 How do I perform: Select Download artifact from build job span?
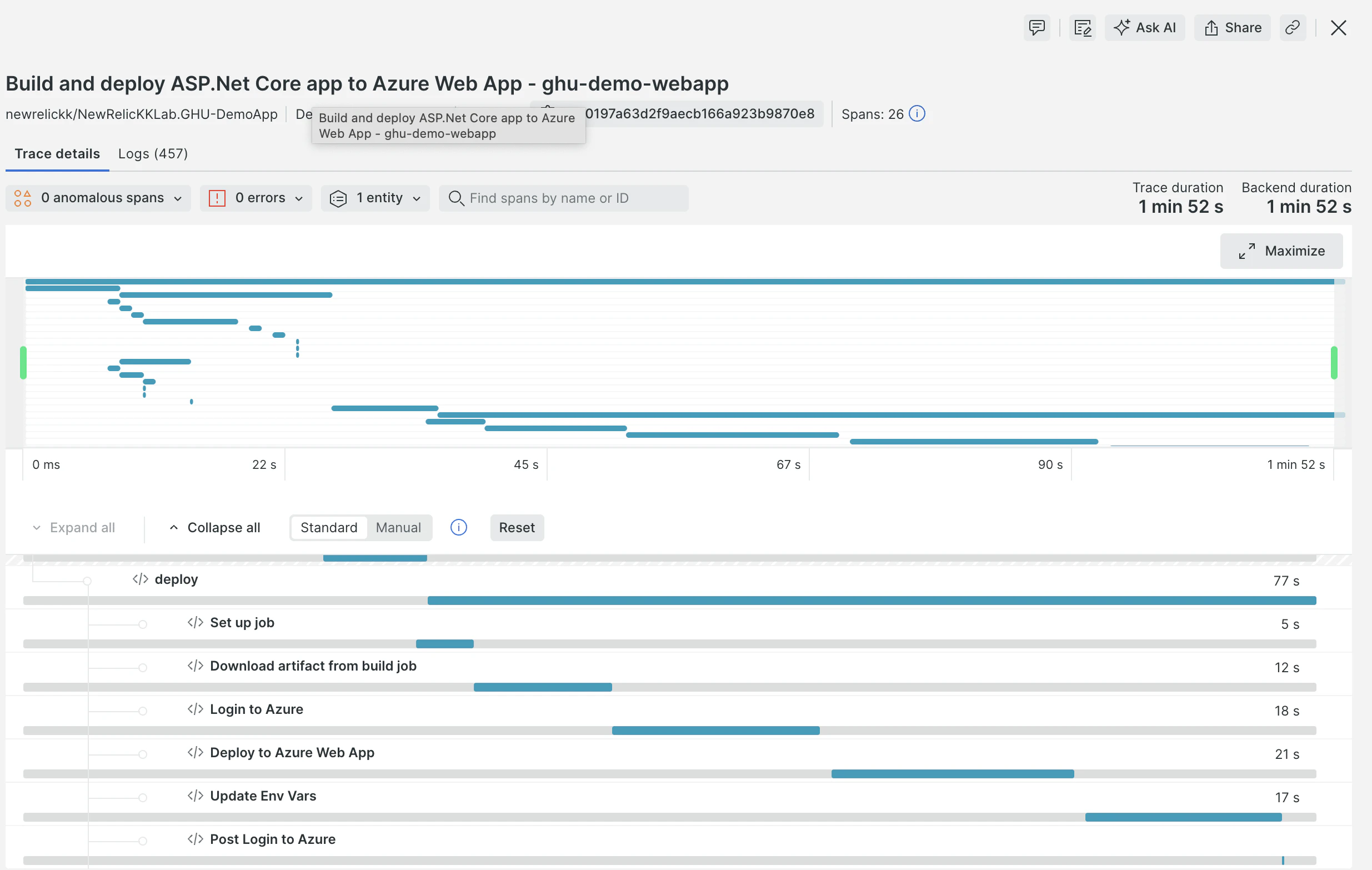pyautogui.click(x=678, y=674)
